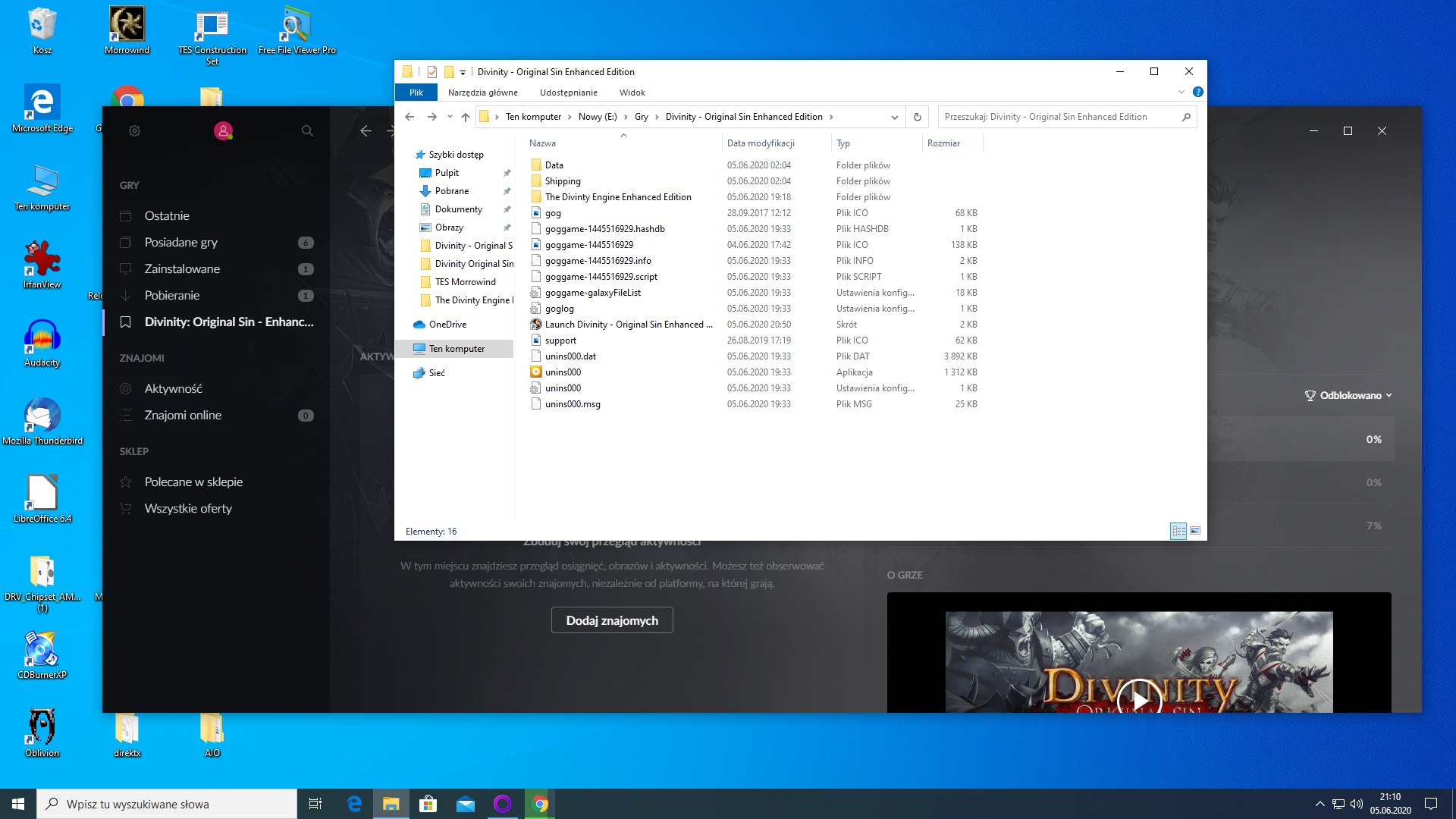Click the GOG Galaxy user profile avatar

pos(223,130)
